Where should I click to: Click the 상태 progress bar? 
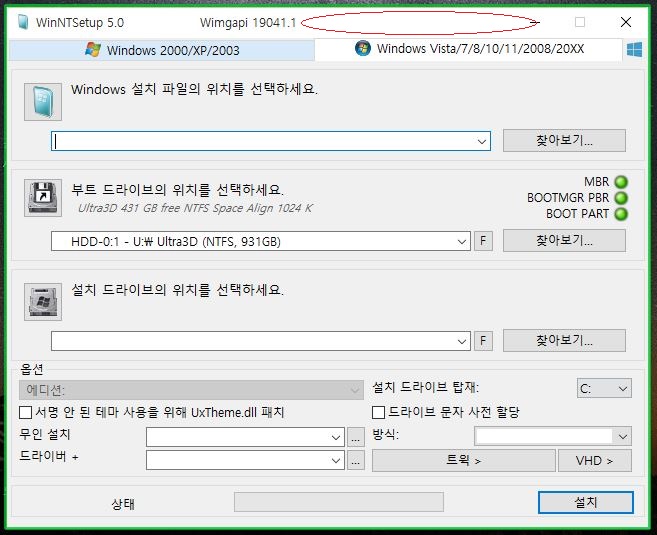[x=339, y=502]
